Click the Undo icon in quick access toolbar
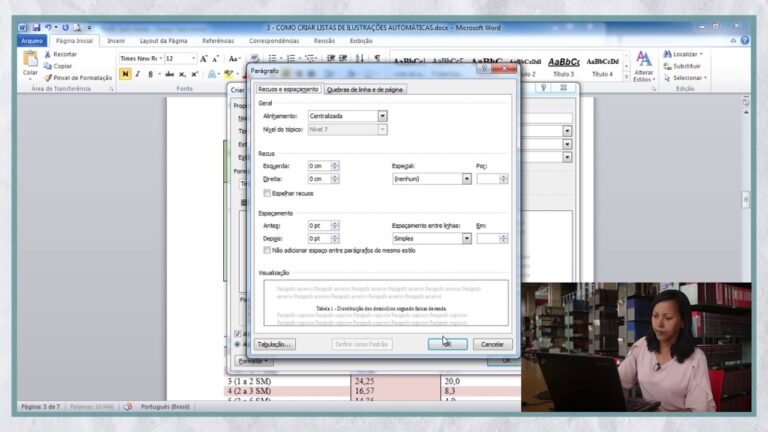Image resolution: width=768 pixels, height=432 pixels. tap(48, 27)
